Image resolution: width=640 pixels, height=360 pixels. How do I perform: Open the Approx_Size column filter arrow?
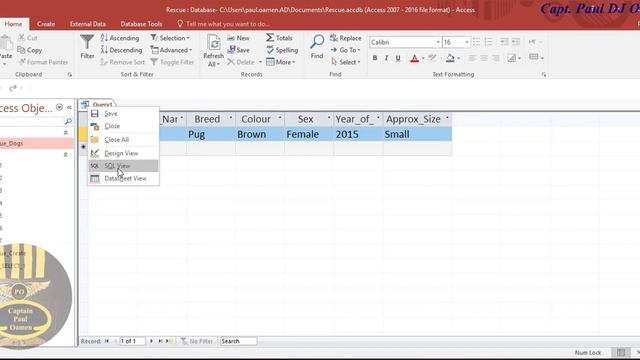pos(447,118)
